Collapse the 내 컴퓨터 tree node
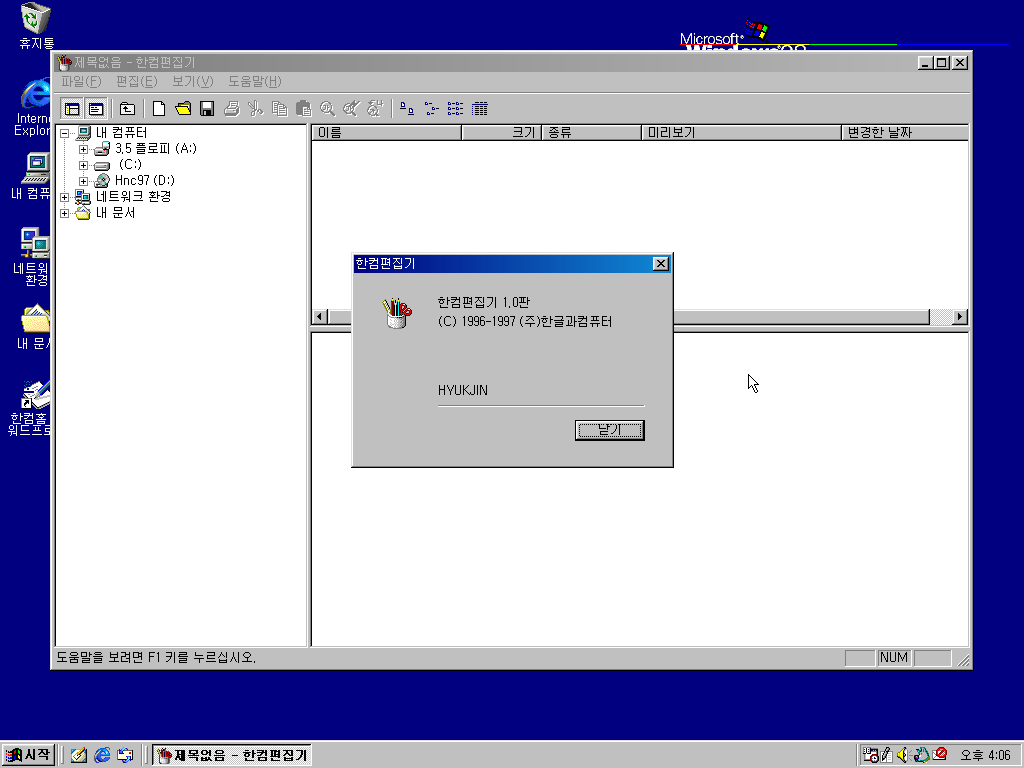This screenshot has height=768, width=1024. 64,133
